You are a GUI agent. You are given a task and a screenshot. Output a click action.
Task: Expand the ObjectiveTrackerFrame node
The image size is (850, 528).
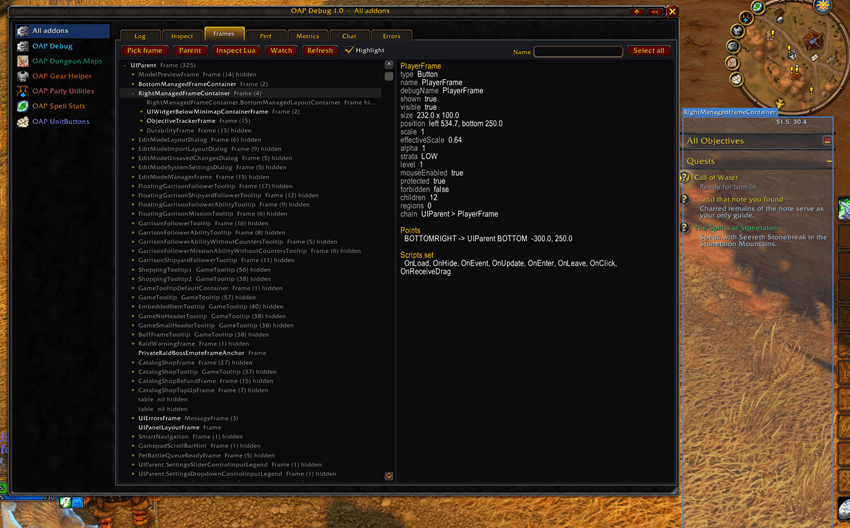(141, 121)
